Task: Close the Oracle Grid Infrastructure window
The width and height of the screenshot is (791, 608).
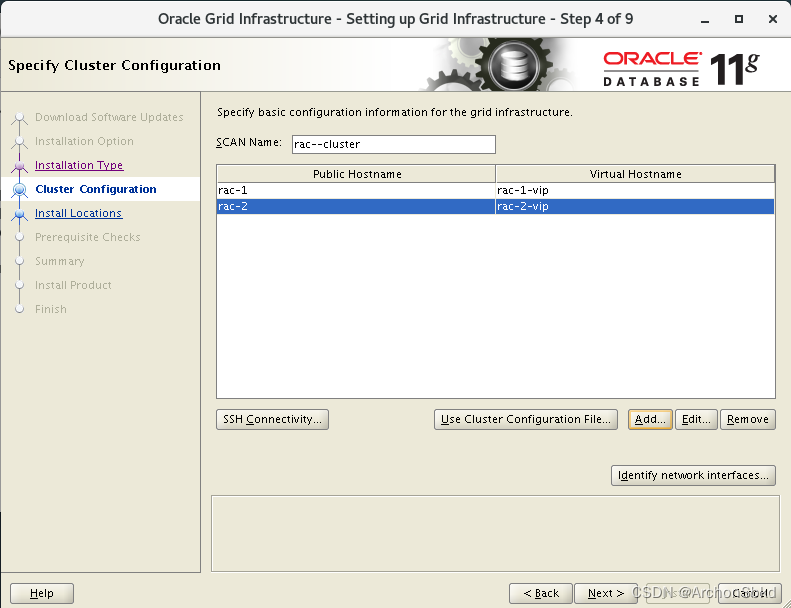Action: pyautogui.click(x=772, y=19)
